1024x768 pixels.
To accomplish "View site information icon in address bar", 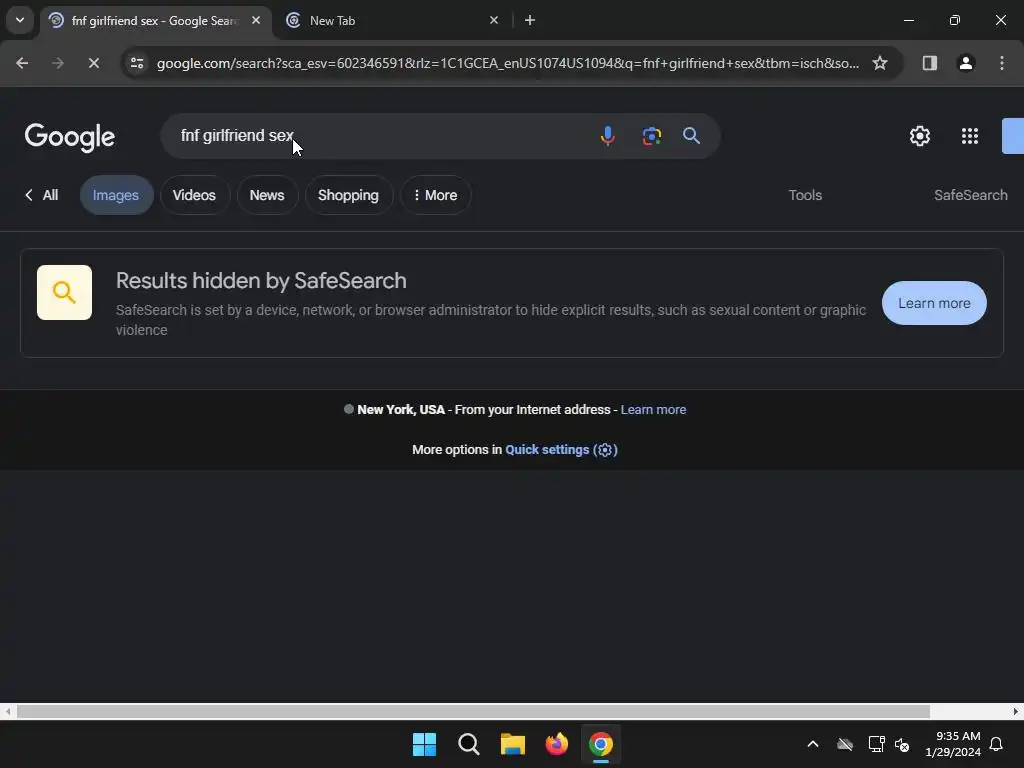I will (x=137, y=63).
